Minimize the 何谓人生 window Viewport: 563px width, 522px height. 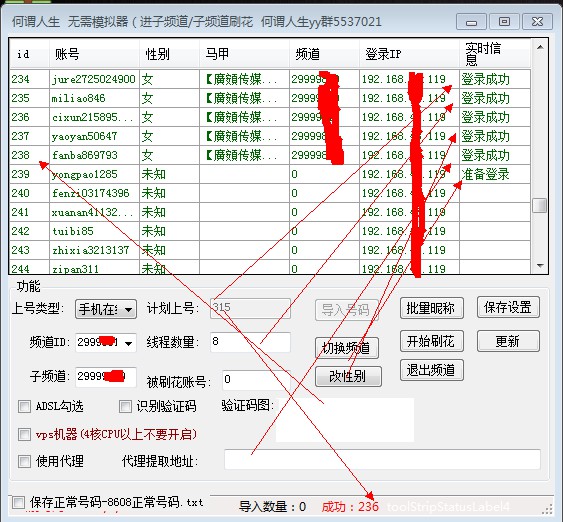471,22
